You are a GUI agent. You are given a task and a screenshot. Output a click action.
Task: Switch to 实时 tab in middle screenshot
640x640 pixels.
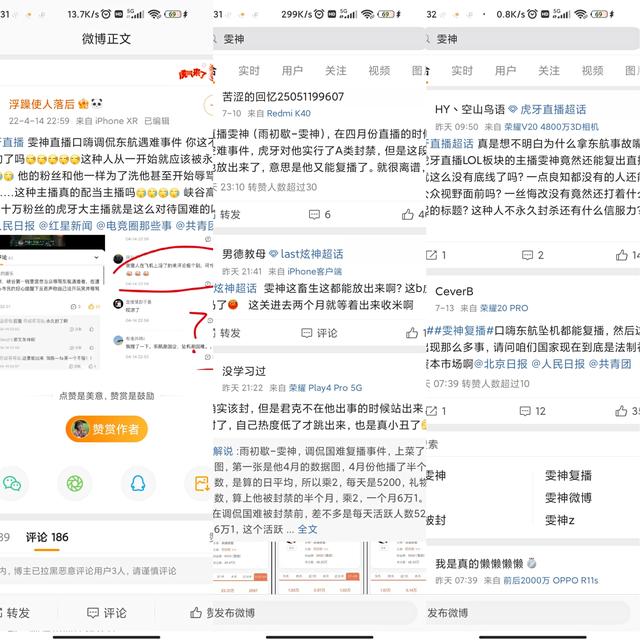pos(249,71)
